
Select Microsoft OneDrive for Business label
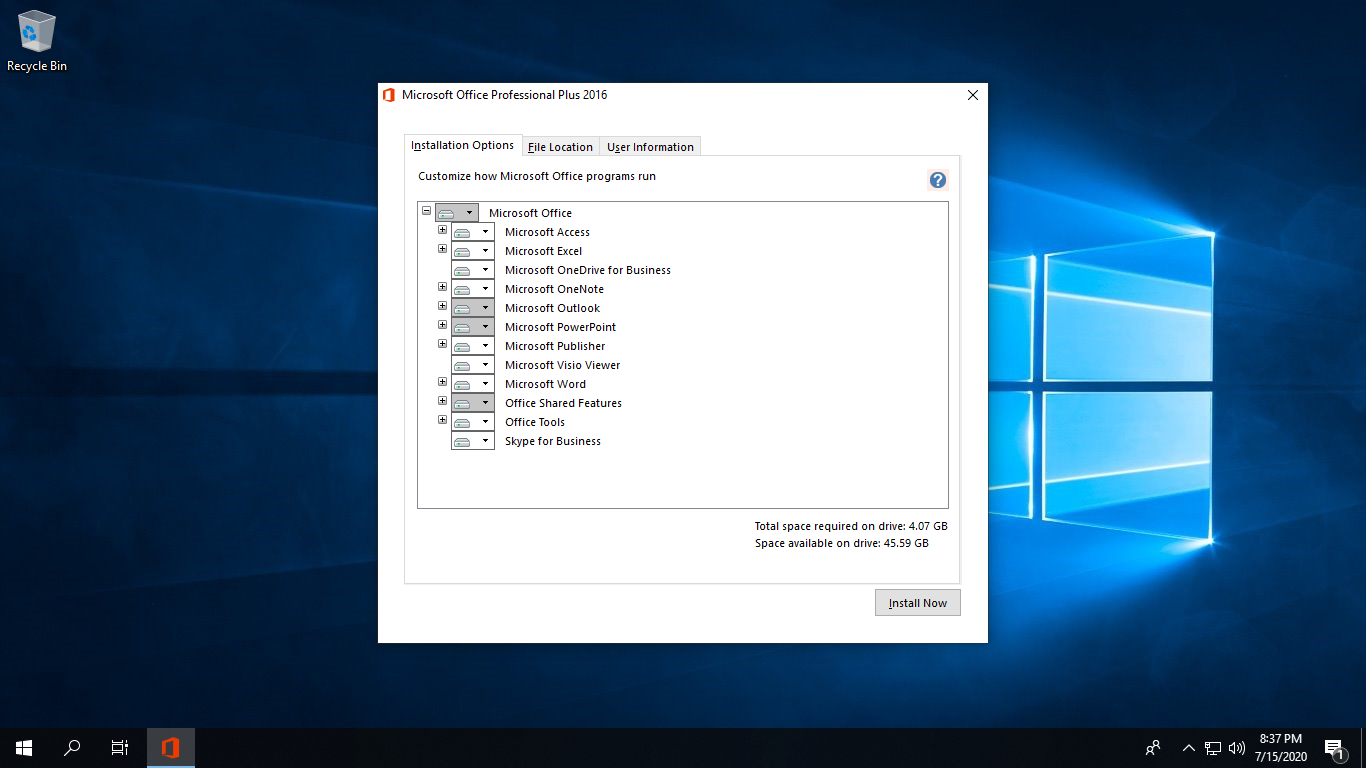588,270
